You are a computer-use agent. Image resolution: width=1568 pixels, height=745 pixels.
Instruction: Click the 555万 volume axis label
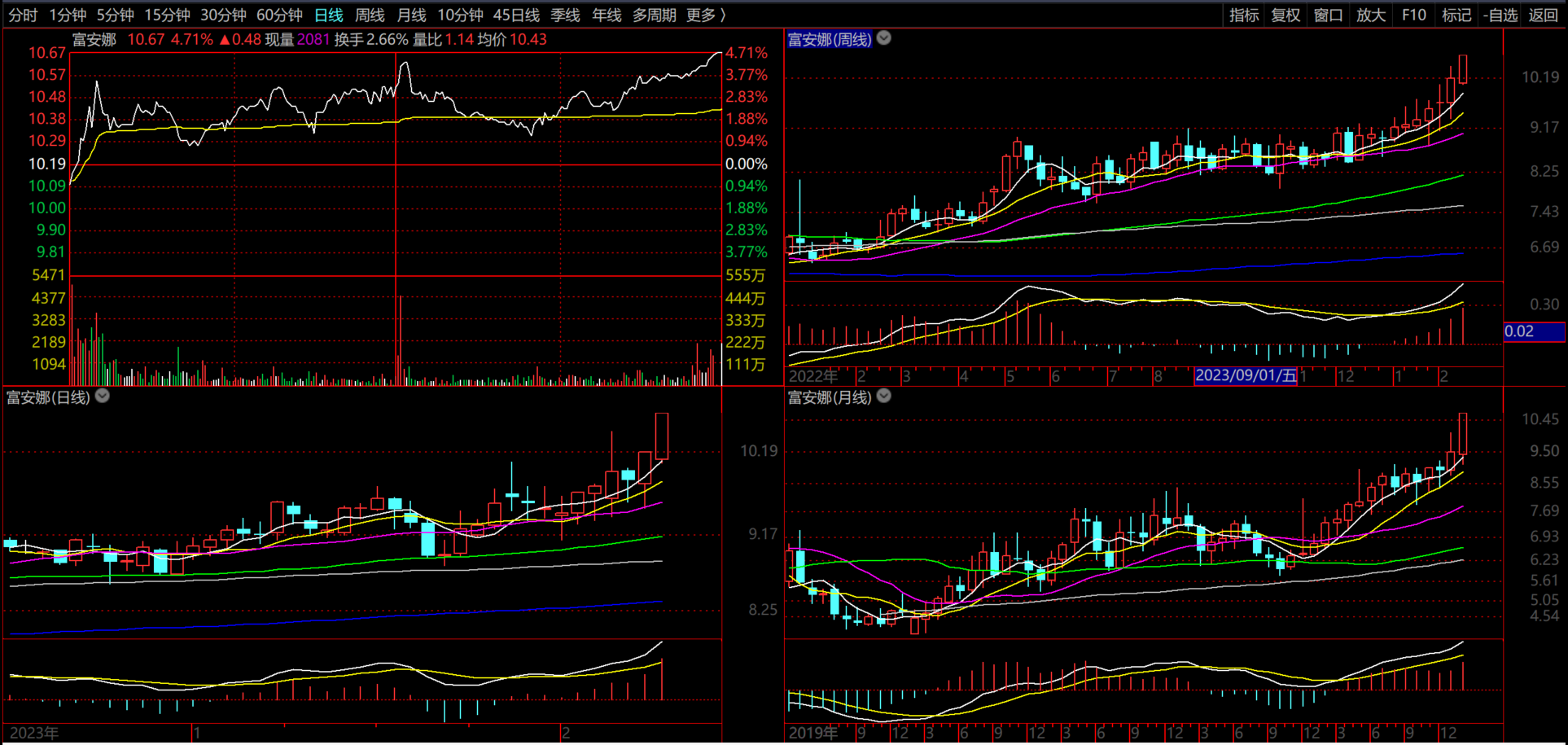[746, 276]
